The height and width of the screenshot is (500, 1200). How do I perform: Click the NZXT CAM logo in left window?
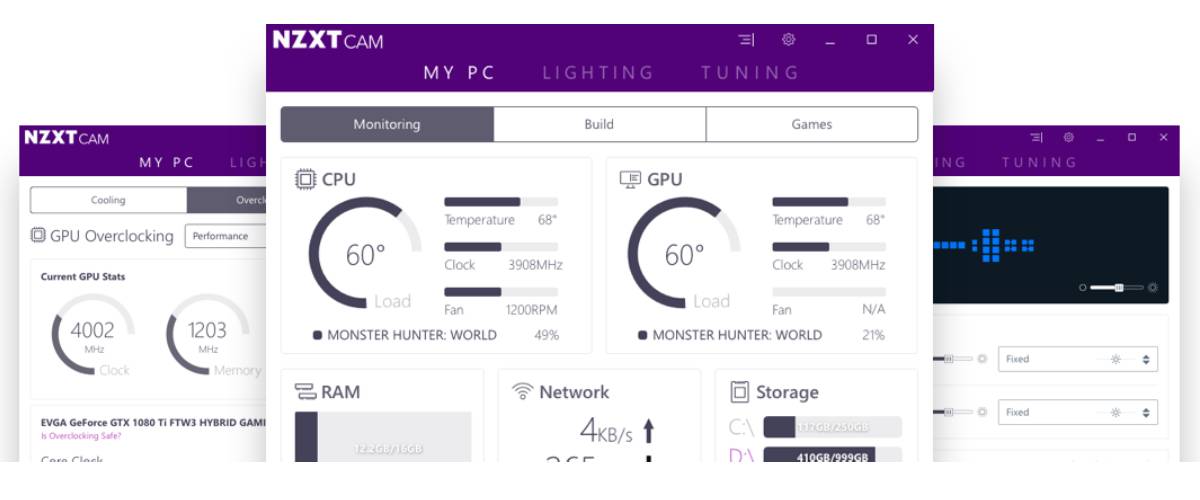click(x=66, y=138)
